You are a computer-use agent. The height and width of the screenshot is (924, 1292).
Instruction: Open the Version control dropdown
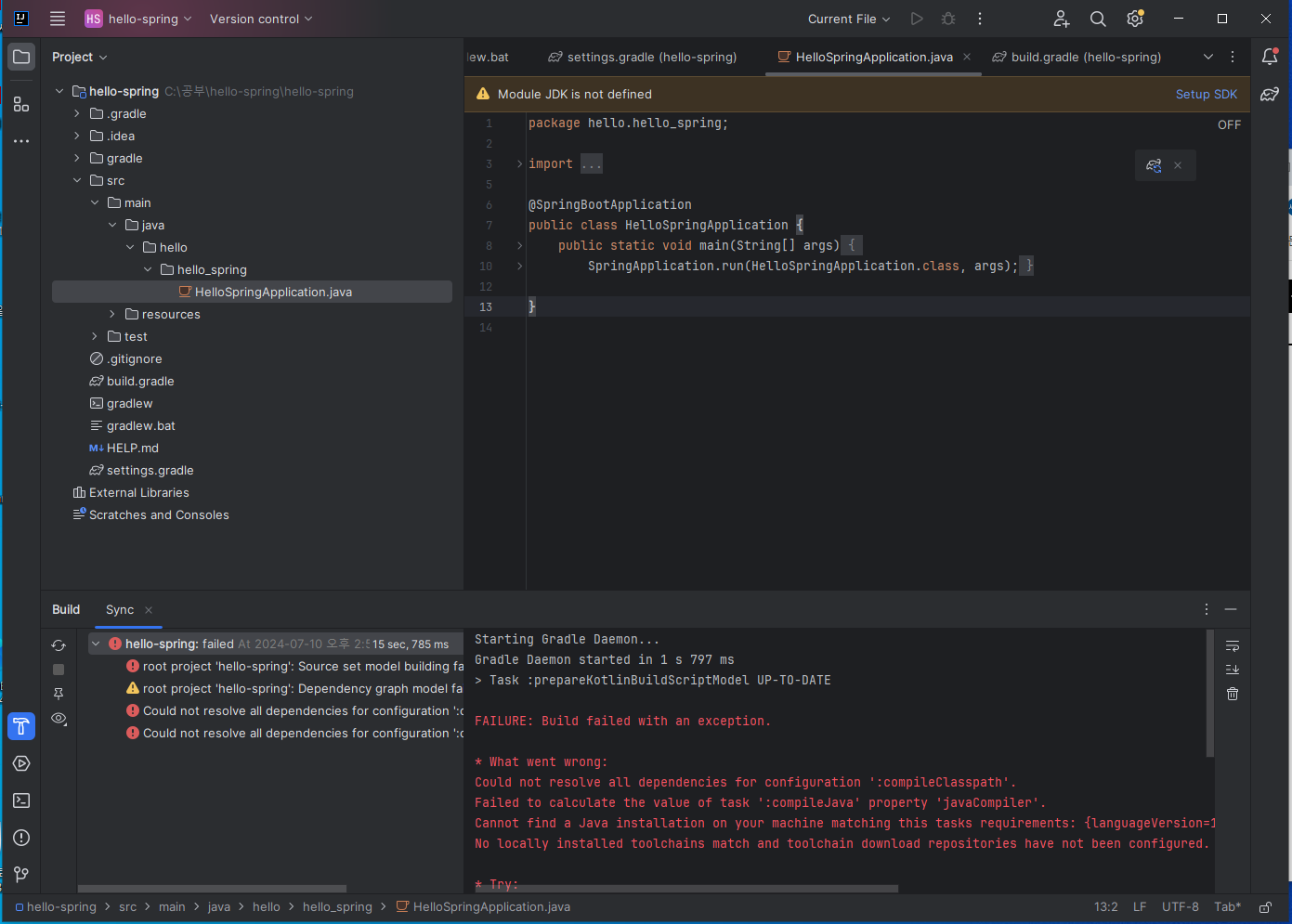(x=261, y=19)
